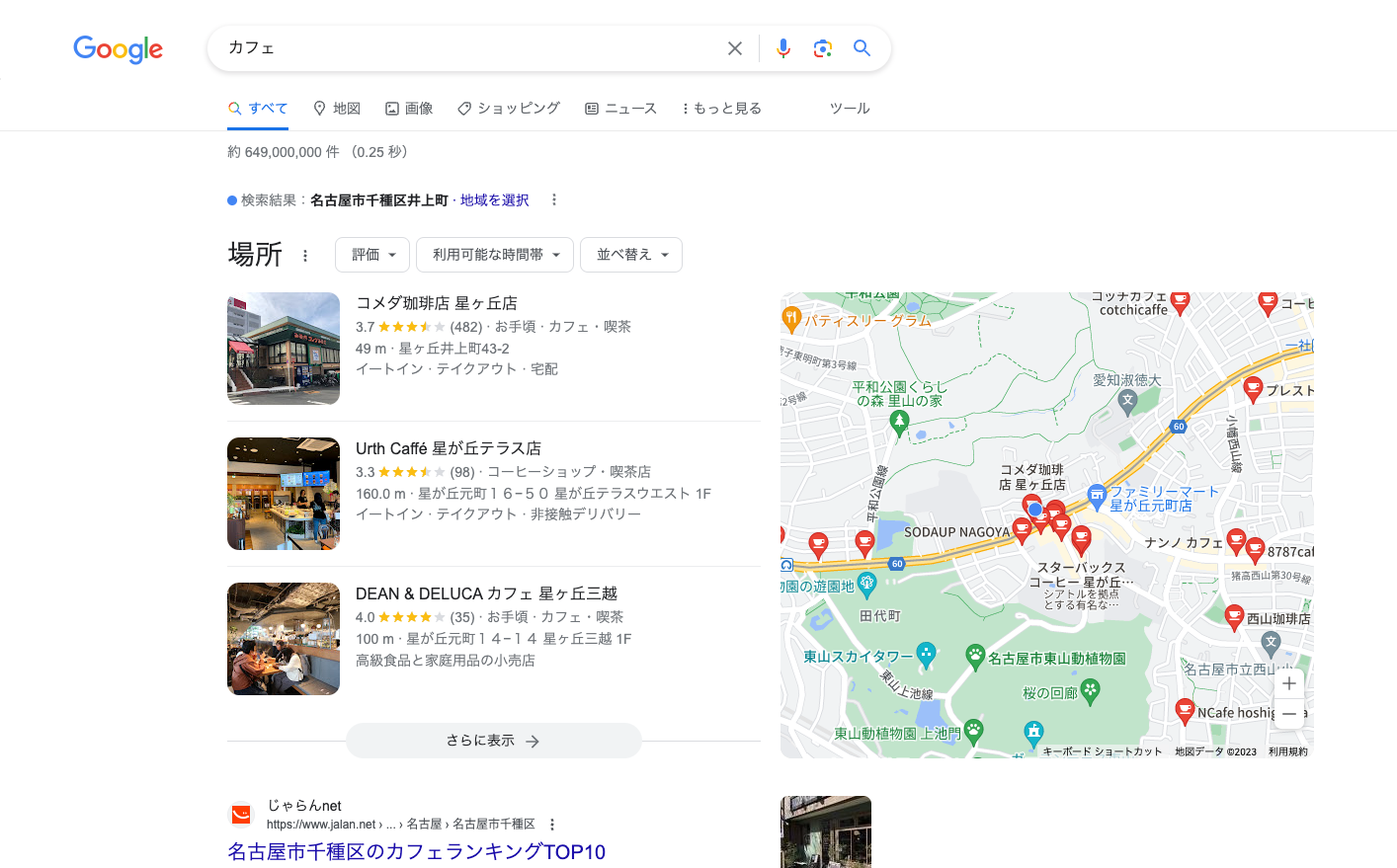Click NCafe hoshigaoka map pin
Viewport: 1397px width, 868px height.
(x=1186, y=711)
